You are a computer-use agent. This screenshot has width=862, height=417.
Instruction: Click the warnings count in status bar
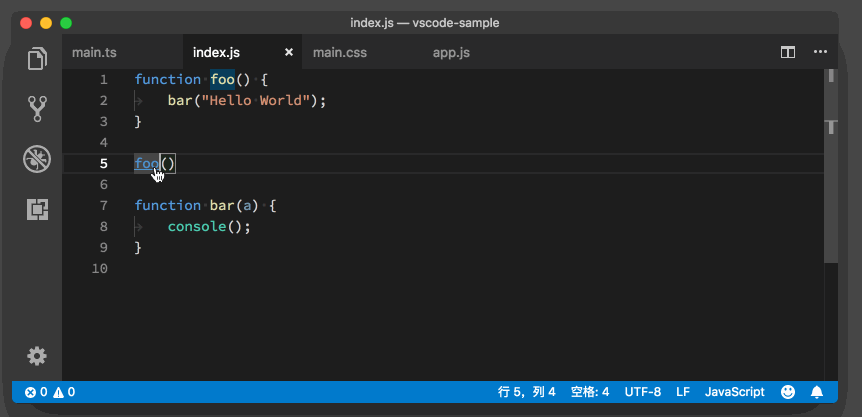pyautogui.click(x=64, y=392)
